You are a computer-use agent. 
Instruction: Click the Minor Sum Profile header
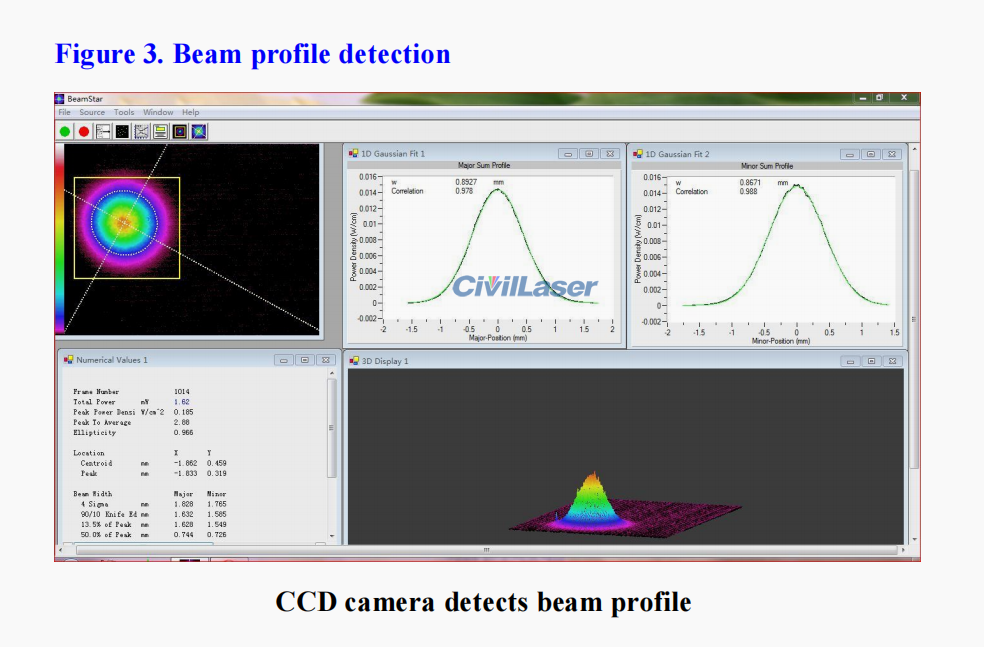pos(767,166)
